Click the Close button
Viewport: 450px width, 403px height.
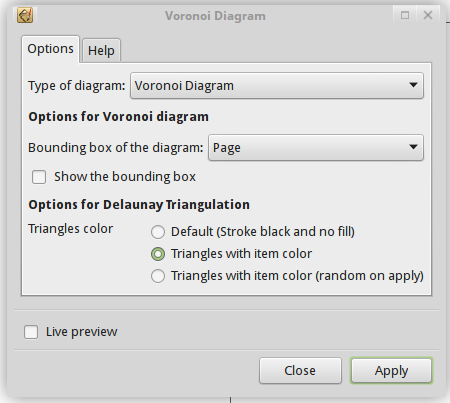300,371
